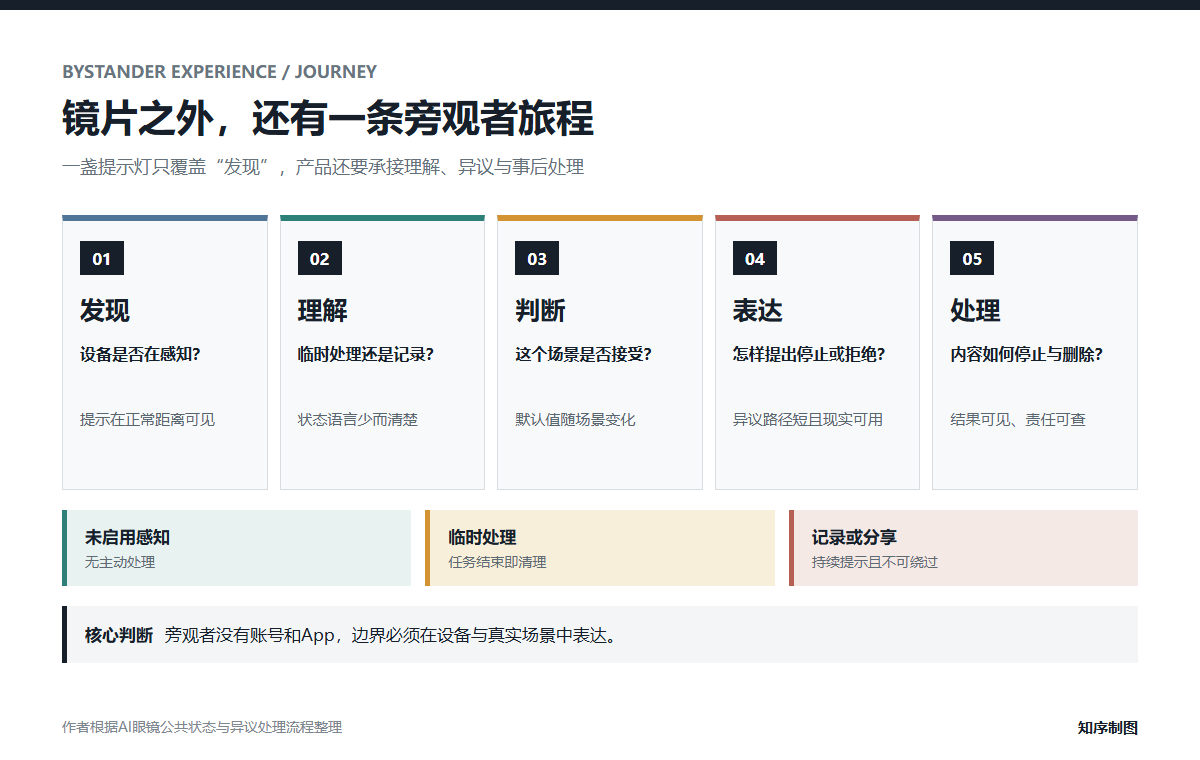Click the question '设备是否在感知?'

140,354
